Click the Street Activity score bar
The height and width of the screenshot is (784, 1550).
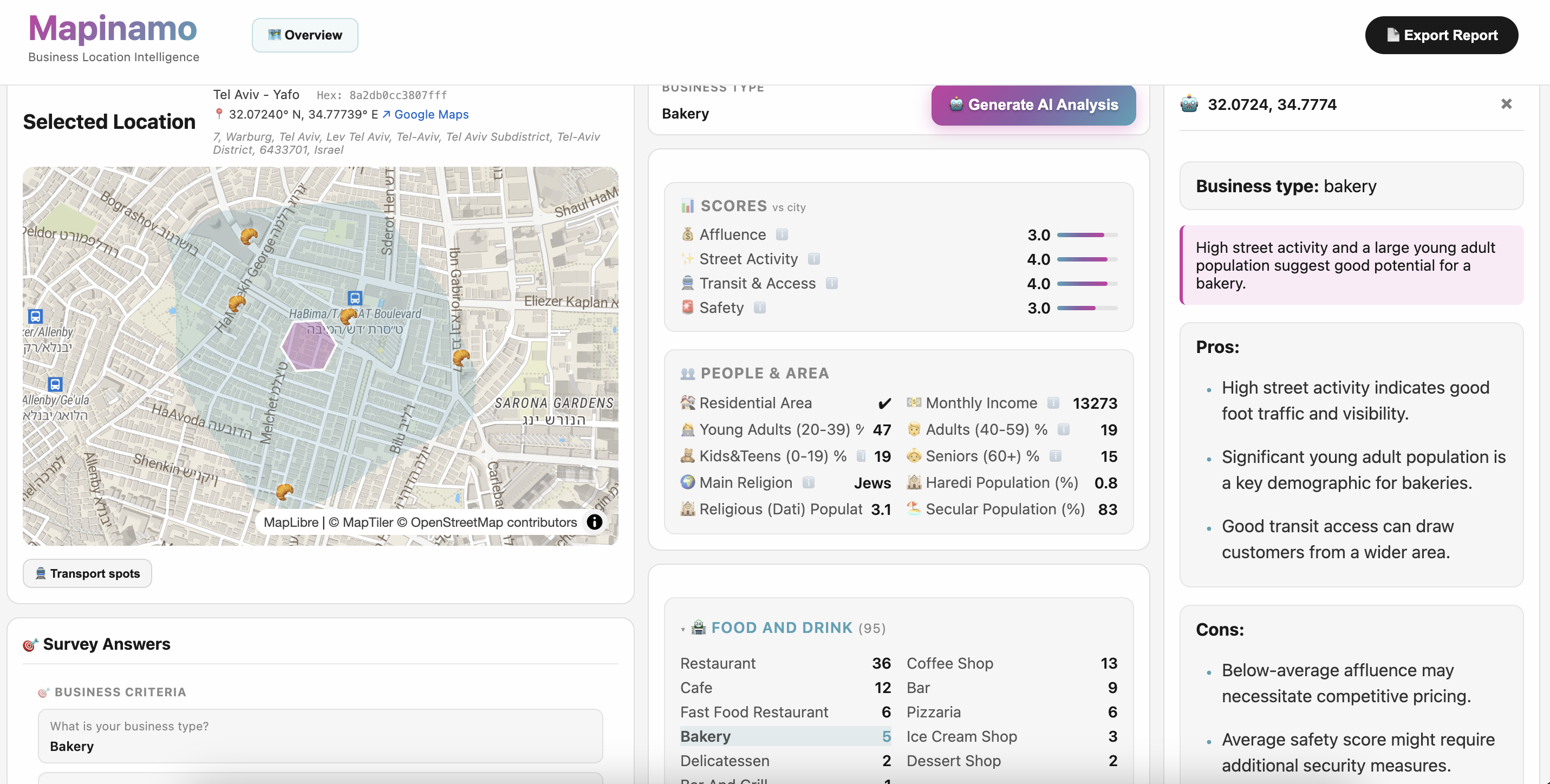[1083, 259]
